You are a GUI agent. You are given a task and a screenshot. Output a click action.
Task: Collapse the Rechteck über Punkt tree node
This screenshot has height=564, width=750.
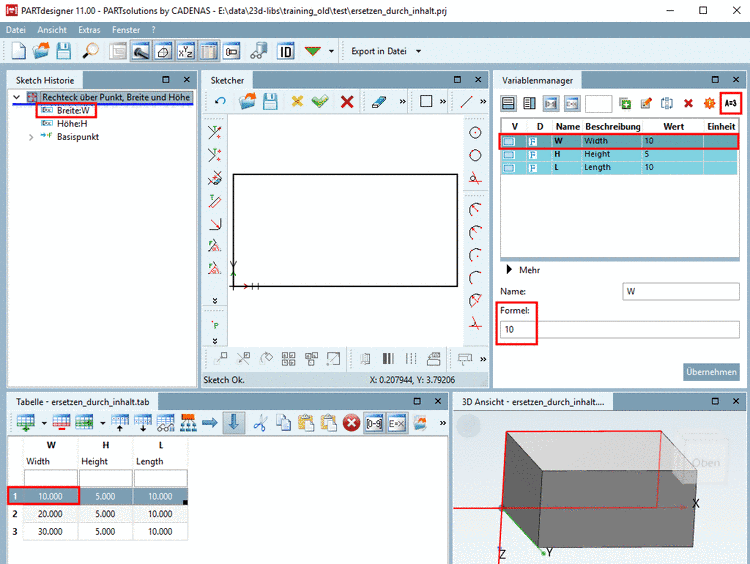(x=17, y=97)
